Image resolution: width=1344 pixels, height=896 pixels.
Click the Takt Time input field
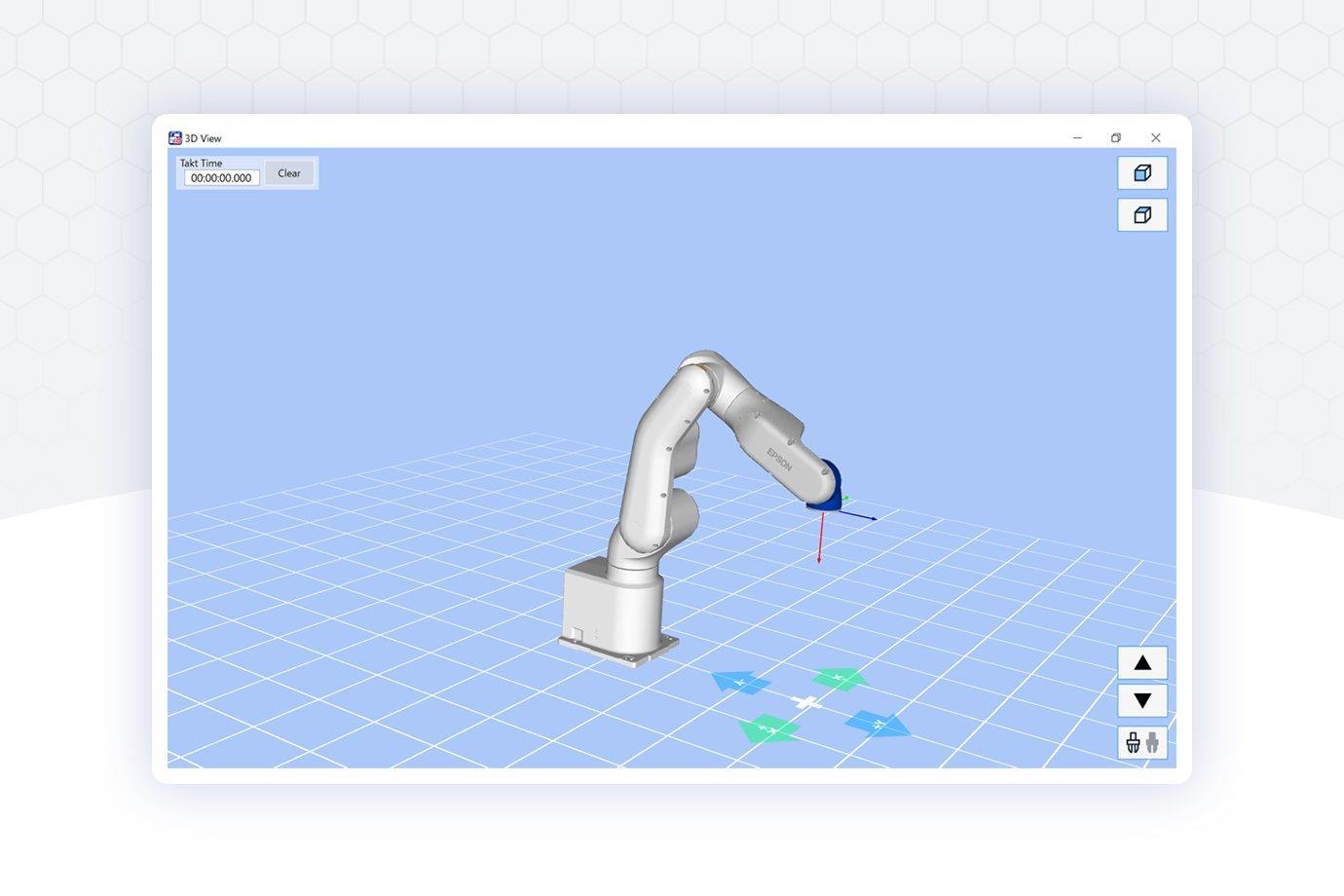point(221,178)
